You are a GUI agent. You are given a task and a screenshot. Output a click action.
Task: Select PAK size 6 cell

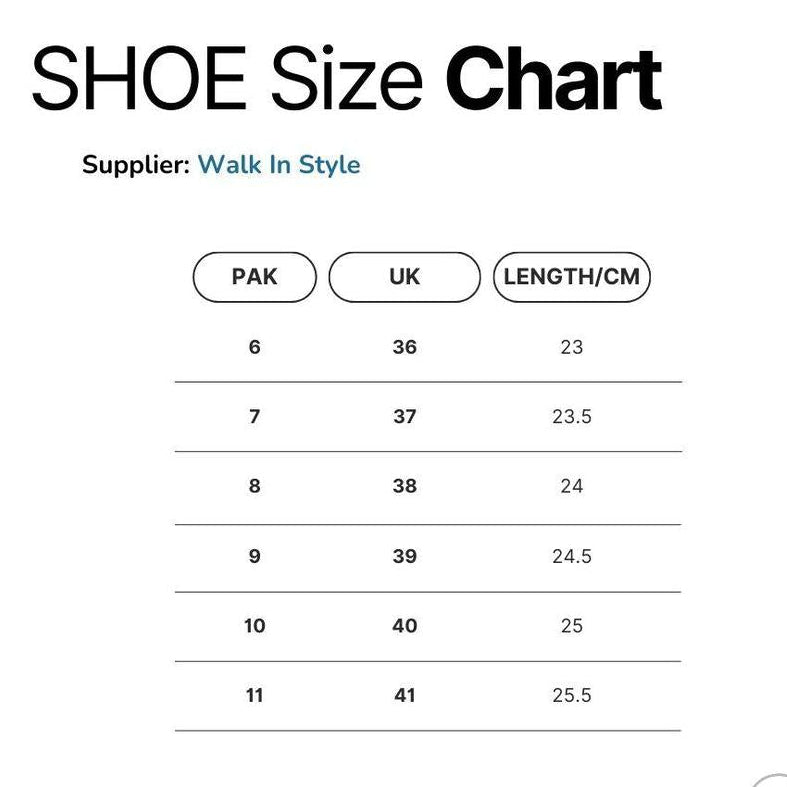[x=254, y=347]
